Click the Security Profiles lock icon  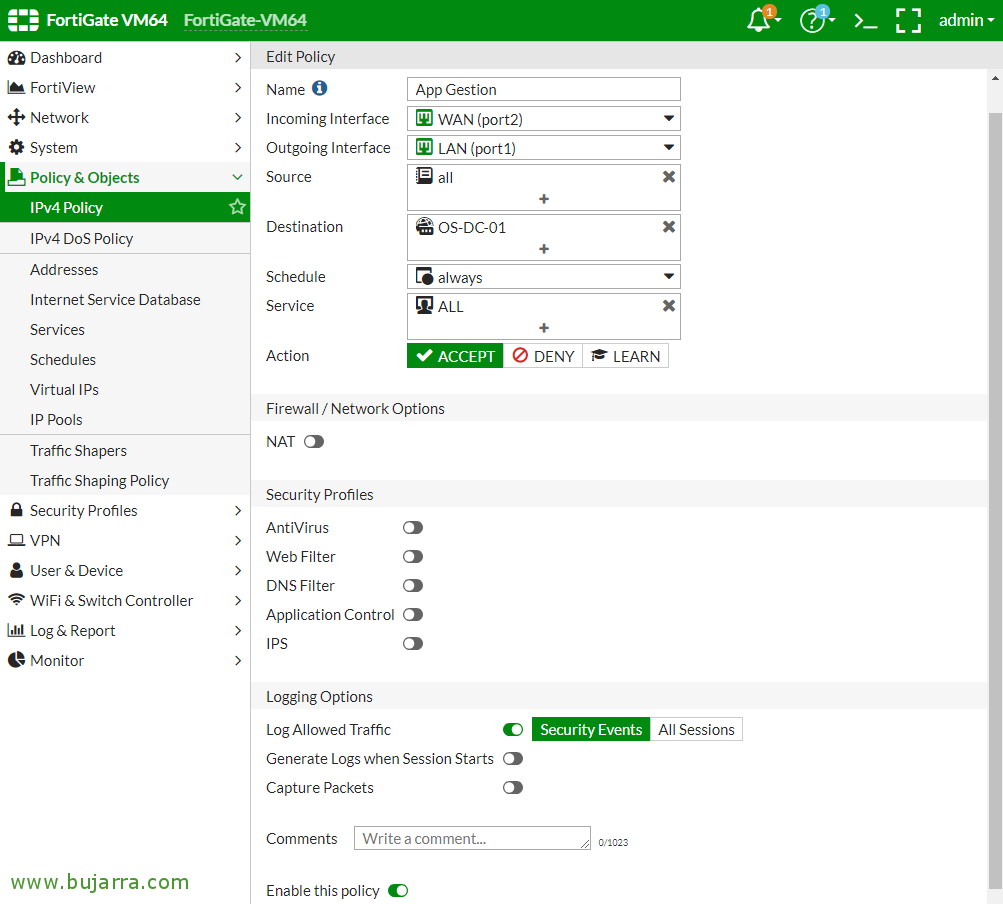tap(17, 510)
